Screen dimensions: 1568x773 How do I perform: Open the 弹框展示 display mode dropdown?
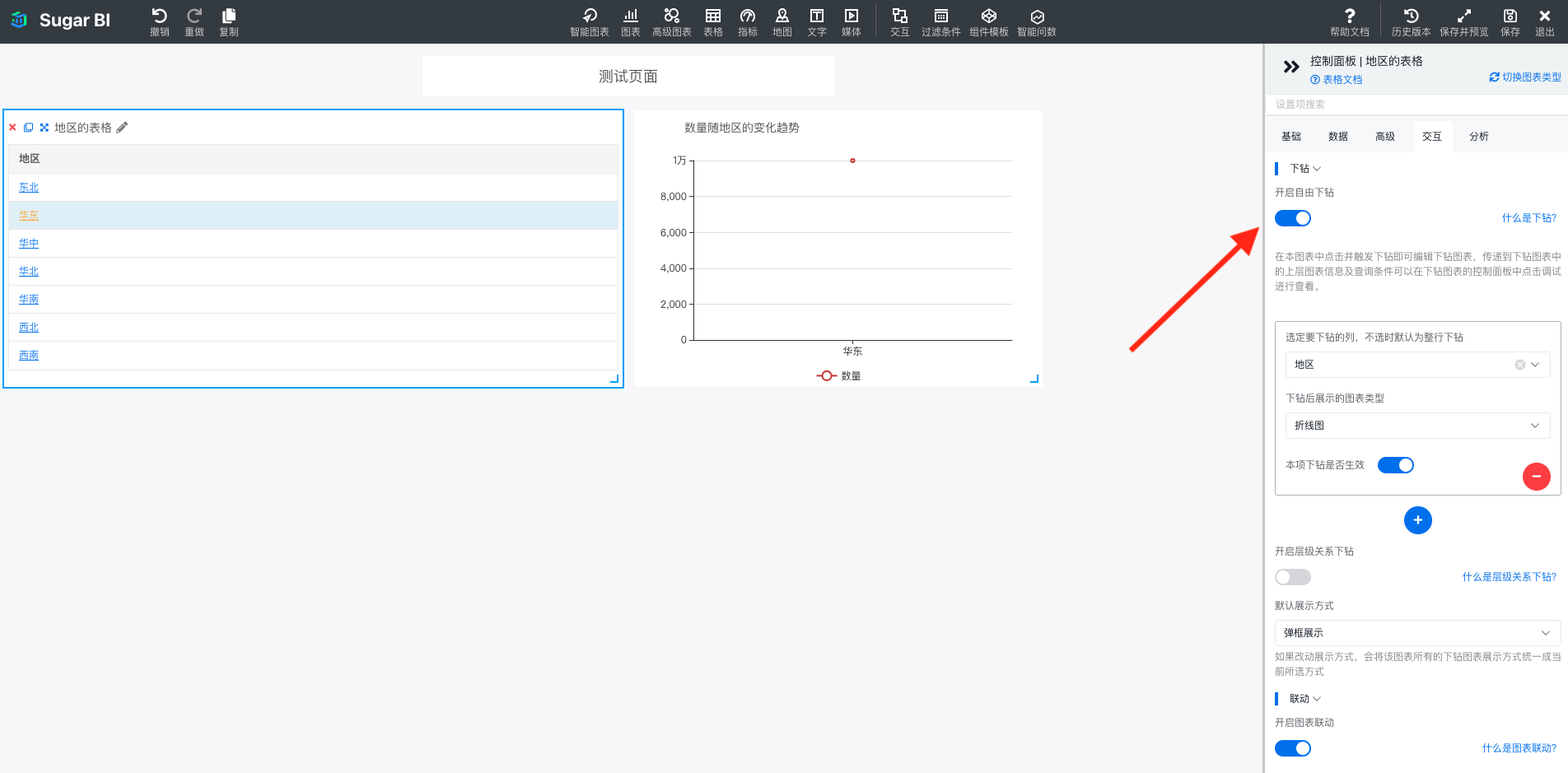click(x=1417, y=633)
